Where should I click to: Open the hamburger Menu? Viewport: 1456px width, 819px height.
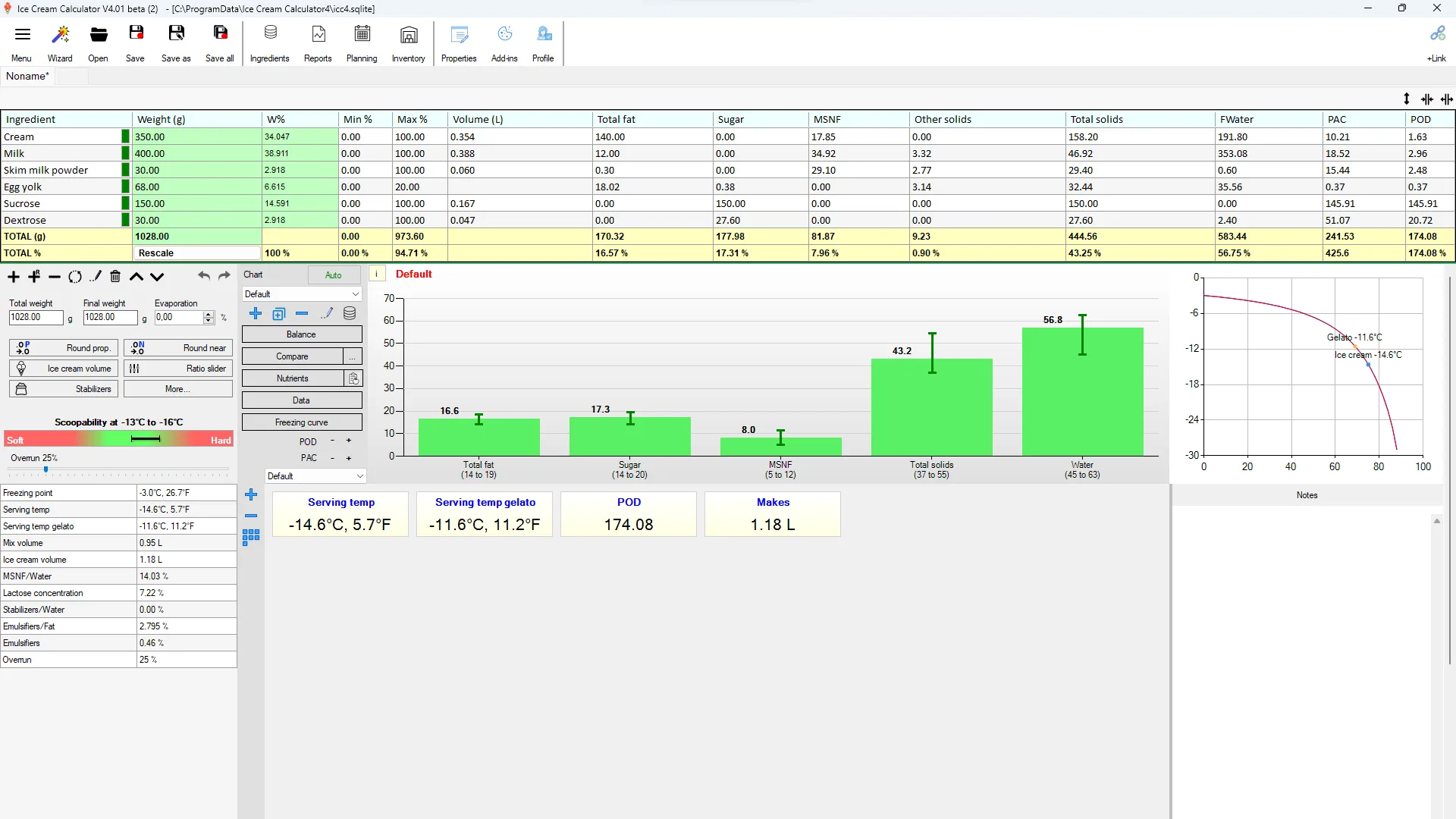click(x=22, y=43)
